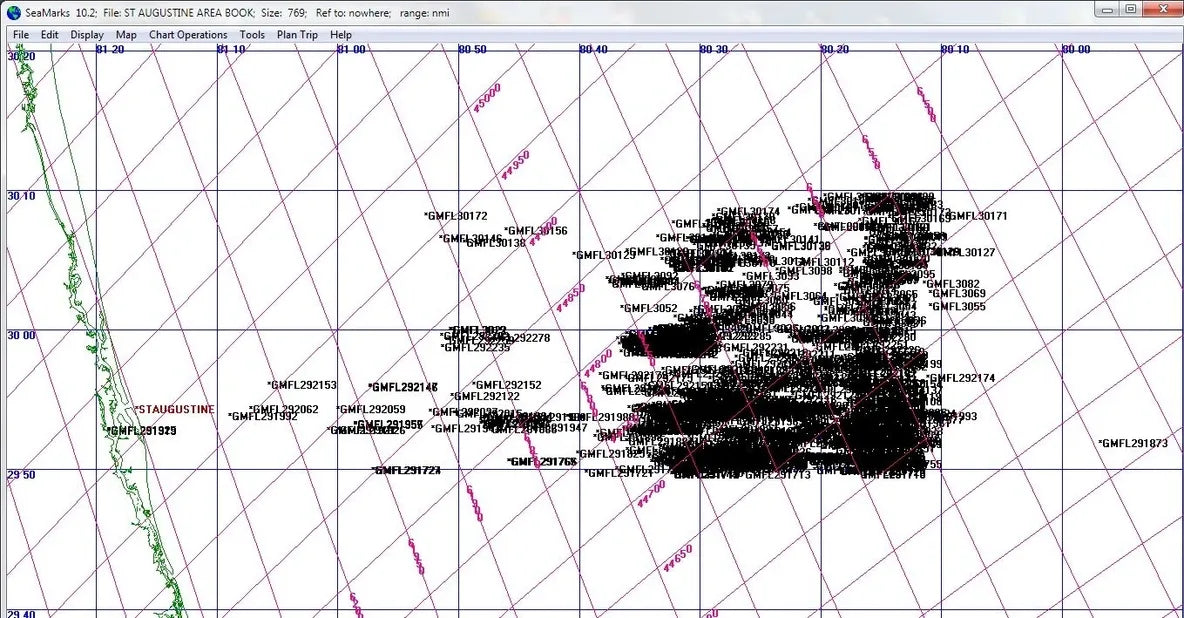Click the 80 40 longitude label

click(594, 50)
